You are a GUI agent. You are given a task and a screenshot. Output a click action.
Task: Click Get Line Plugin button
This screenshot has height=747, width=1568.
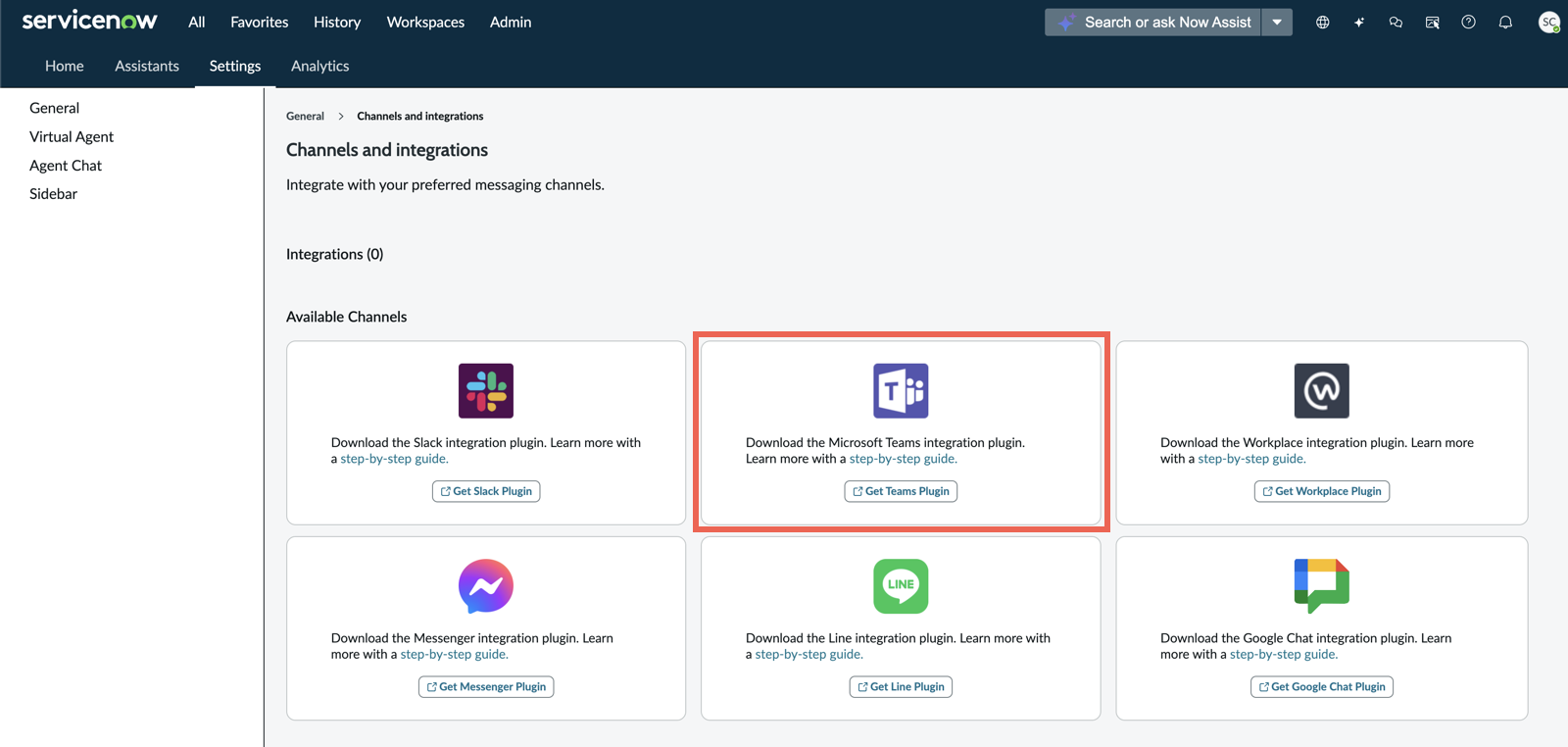901,687
